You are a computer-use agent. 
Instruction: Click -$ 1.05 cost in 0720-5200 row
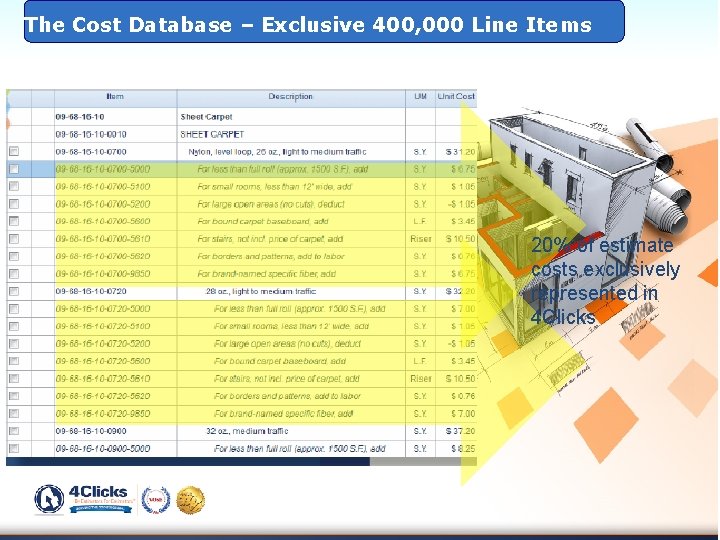(461, 343)
